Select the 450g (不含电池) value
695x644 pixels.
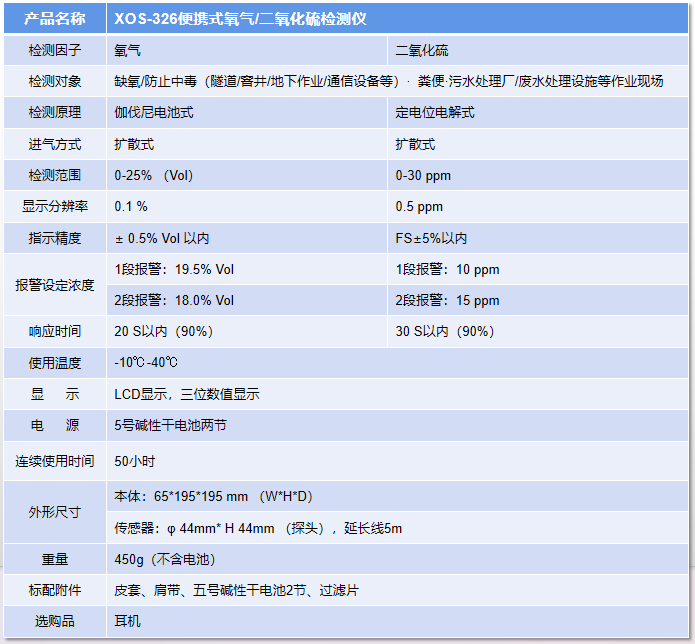click(165, 559)
